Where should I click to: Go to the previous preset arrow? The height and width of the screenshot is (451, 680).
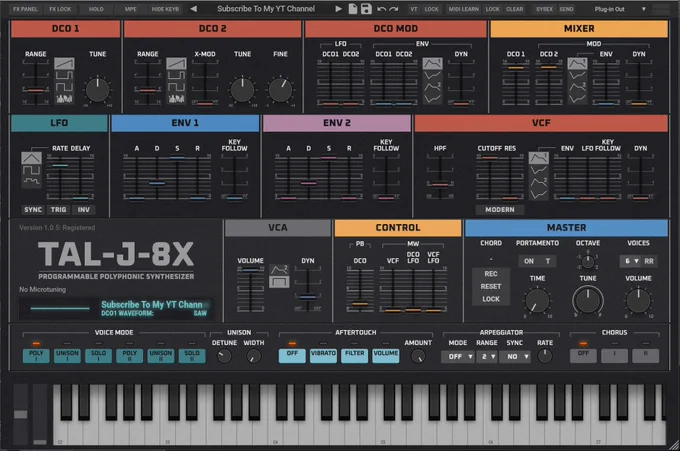tap(194, 9)
